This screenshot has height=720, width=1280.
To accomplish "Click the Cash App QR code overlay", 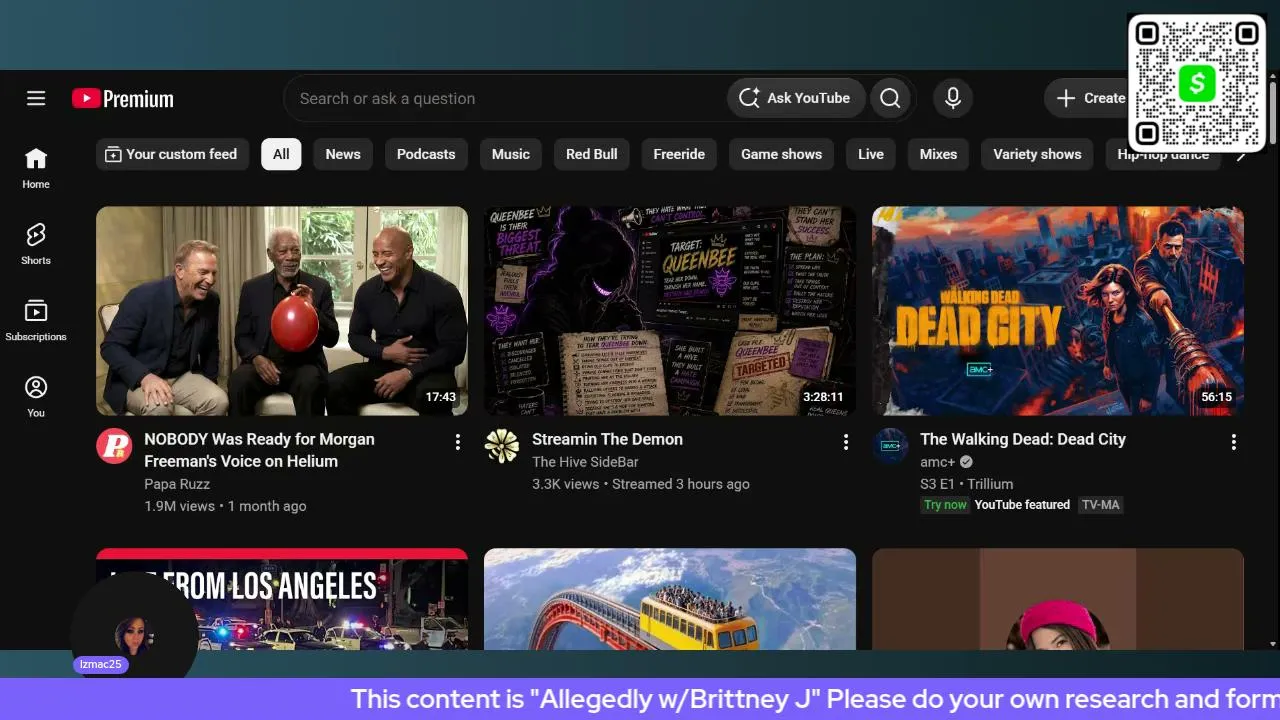I will click(1197, 83).
